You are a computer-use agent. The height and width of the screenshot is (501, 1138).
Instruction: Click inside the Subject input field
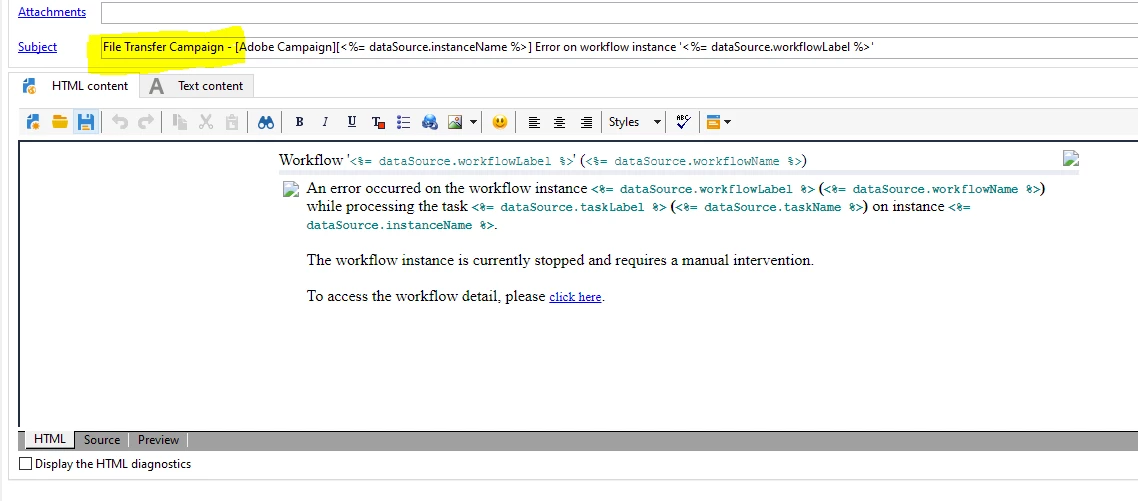point(619,47)
